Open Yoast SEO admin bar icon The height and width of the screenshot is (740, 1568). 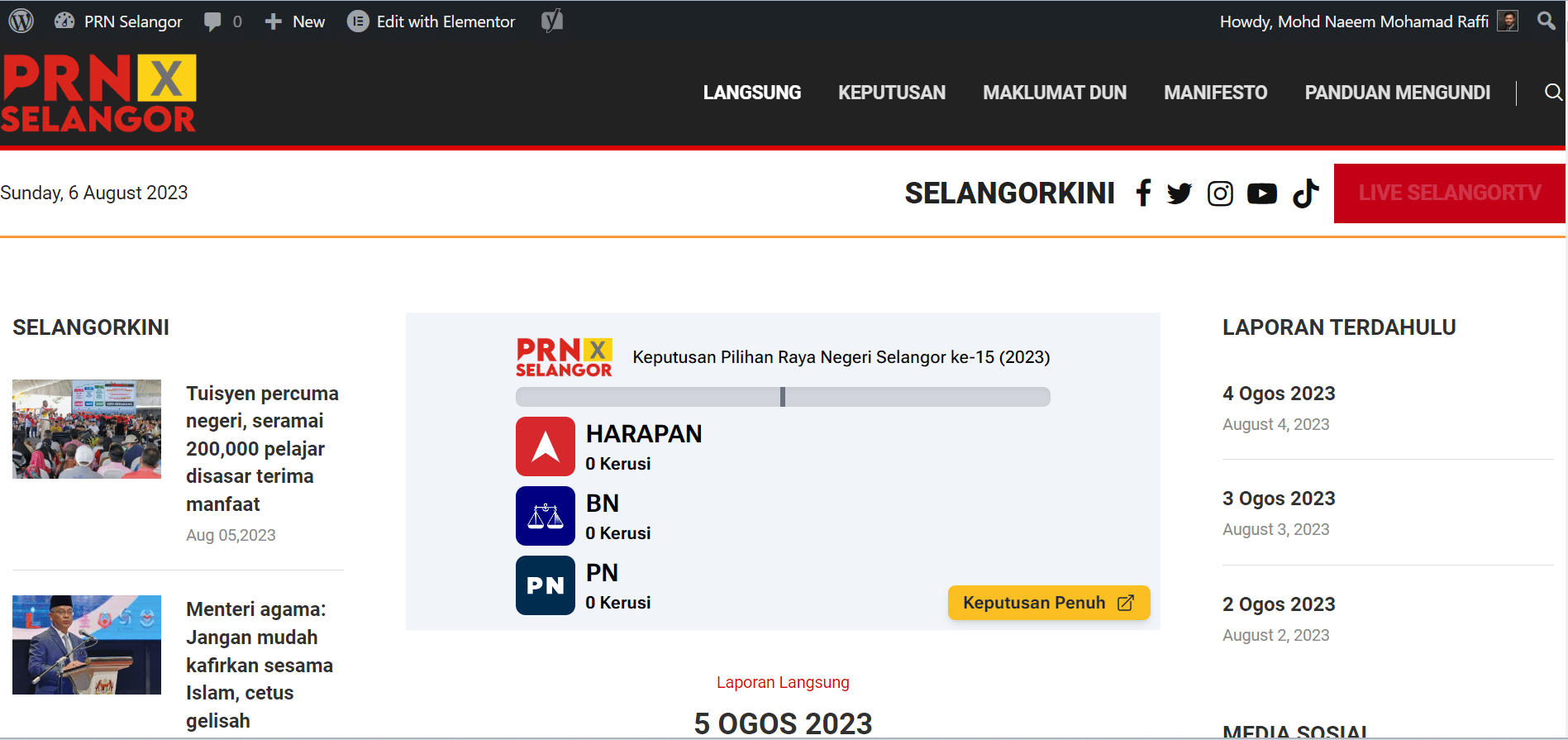click(552, 21)
